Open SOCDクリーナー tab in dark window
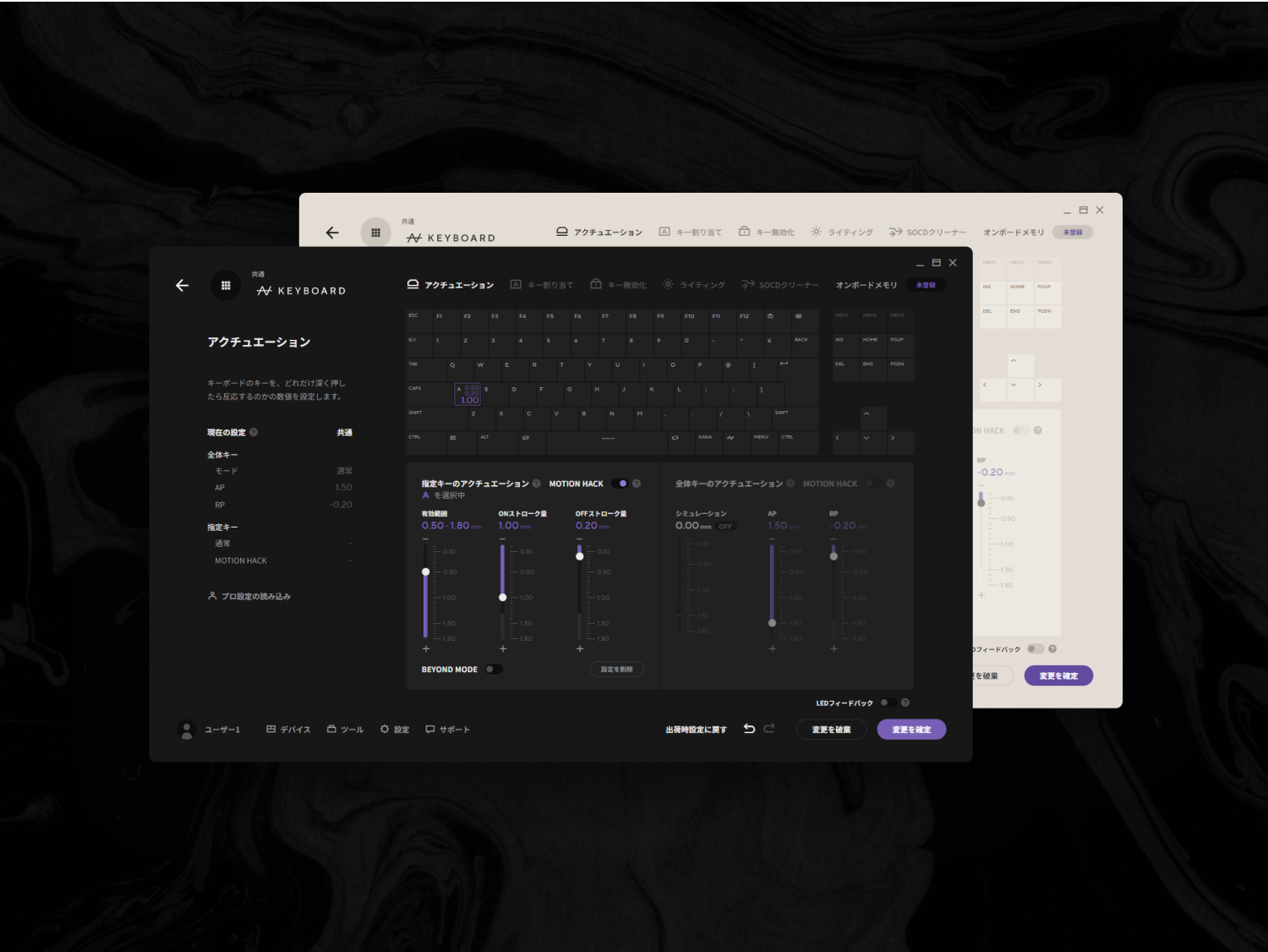Viewport: 1268px width, 952px height. (780, 285)
